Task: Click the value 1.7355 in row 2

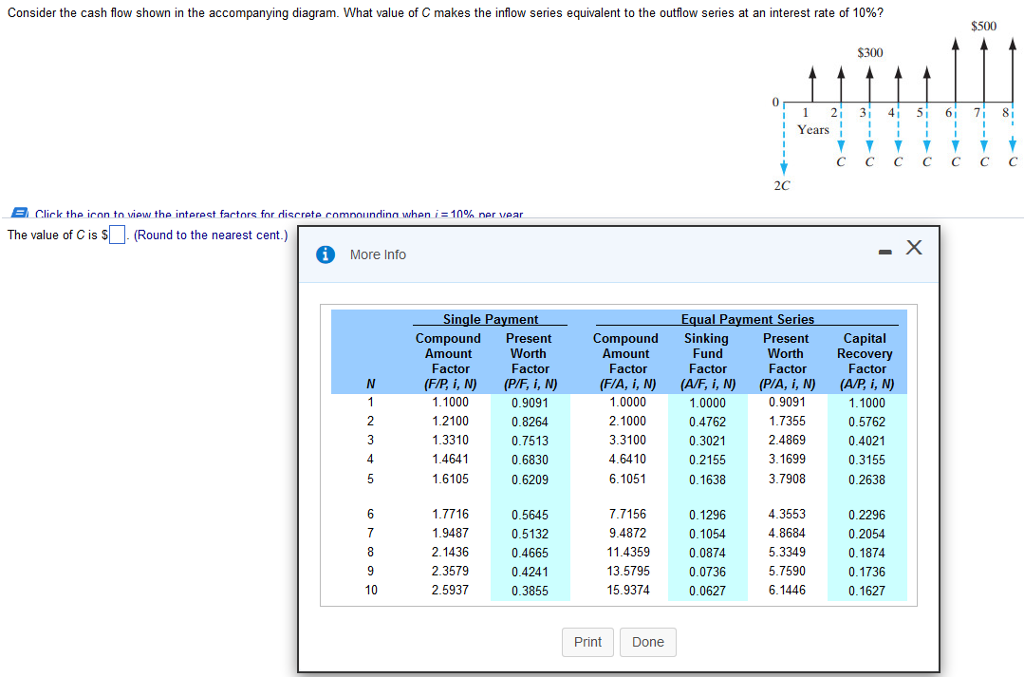Action: coord(787,421)
